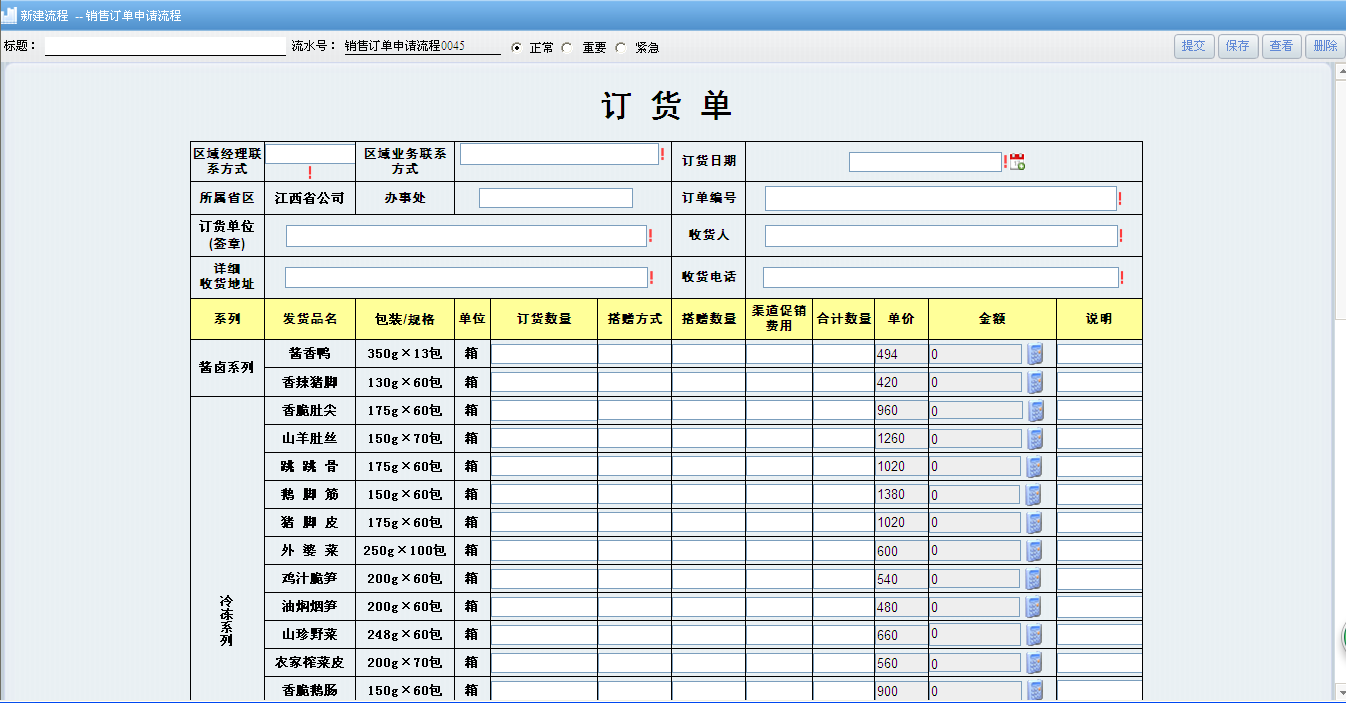The image size is (1346, 703).
Task: Select the 紧急 priority radio button
Action: (x=620, y=47)
